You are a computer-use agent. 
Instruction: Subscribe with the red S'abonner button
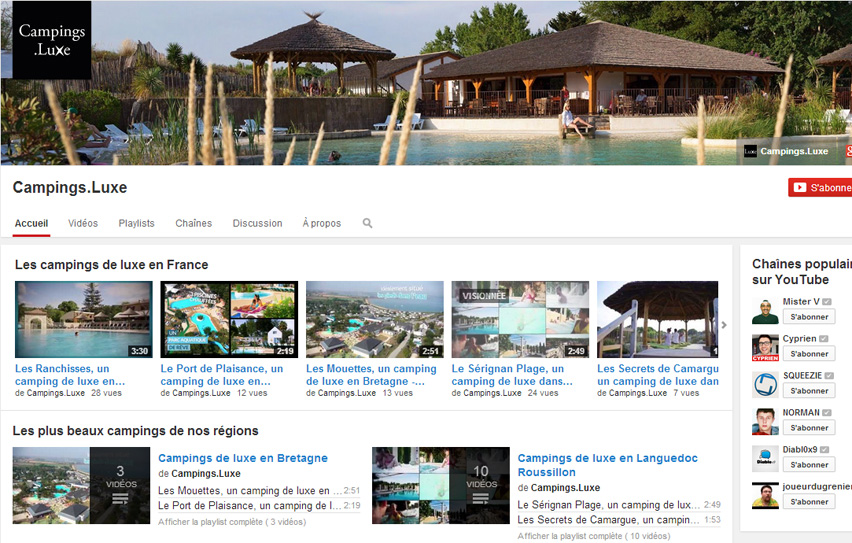[x=820, y=188]
